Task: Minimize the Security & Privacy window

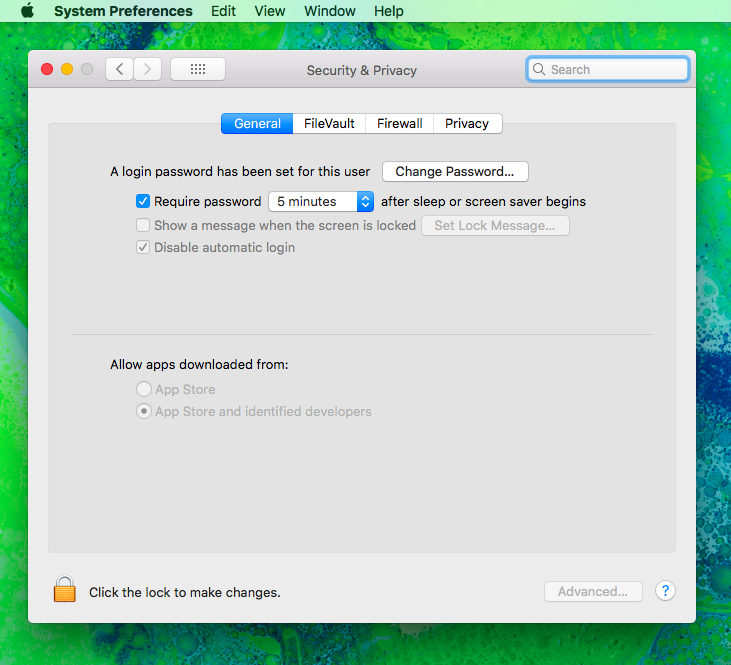Action: (x=67, y=69)
